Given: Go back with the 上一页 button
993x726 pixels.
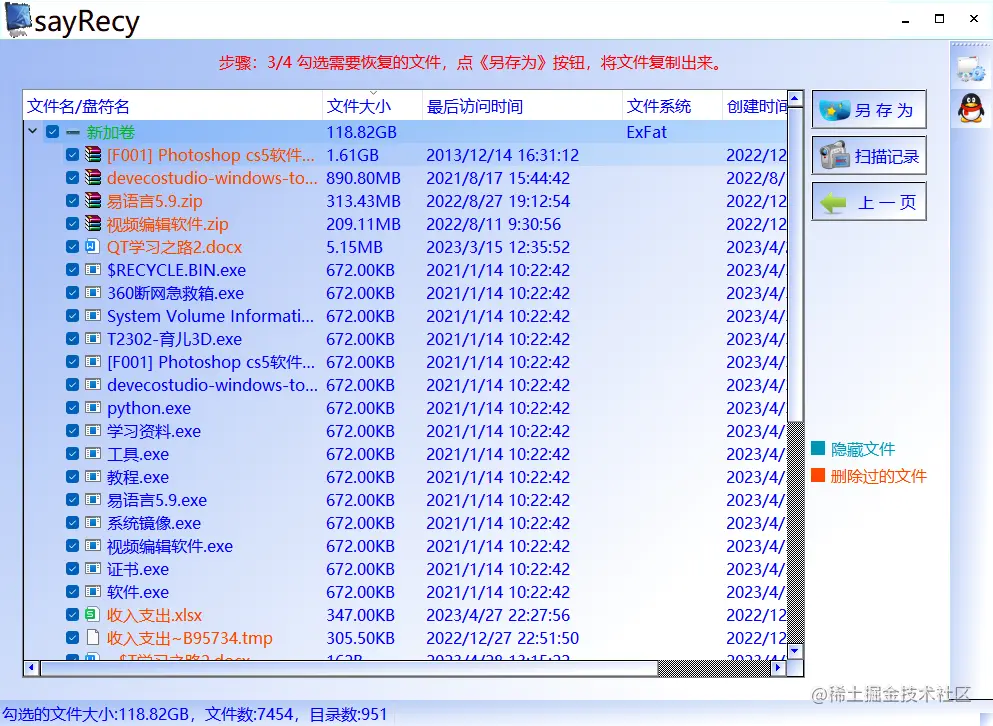Looking at the screenshot, I should tap(869, 201).
